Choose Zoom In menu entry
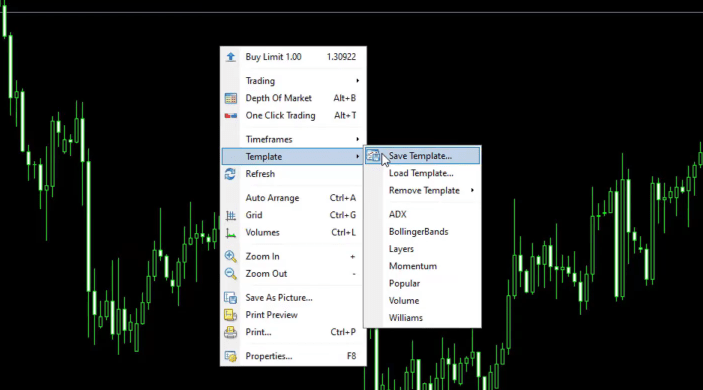703x390 pixels. (293, 256)
